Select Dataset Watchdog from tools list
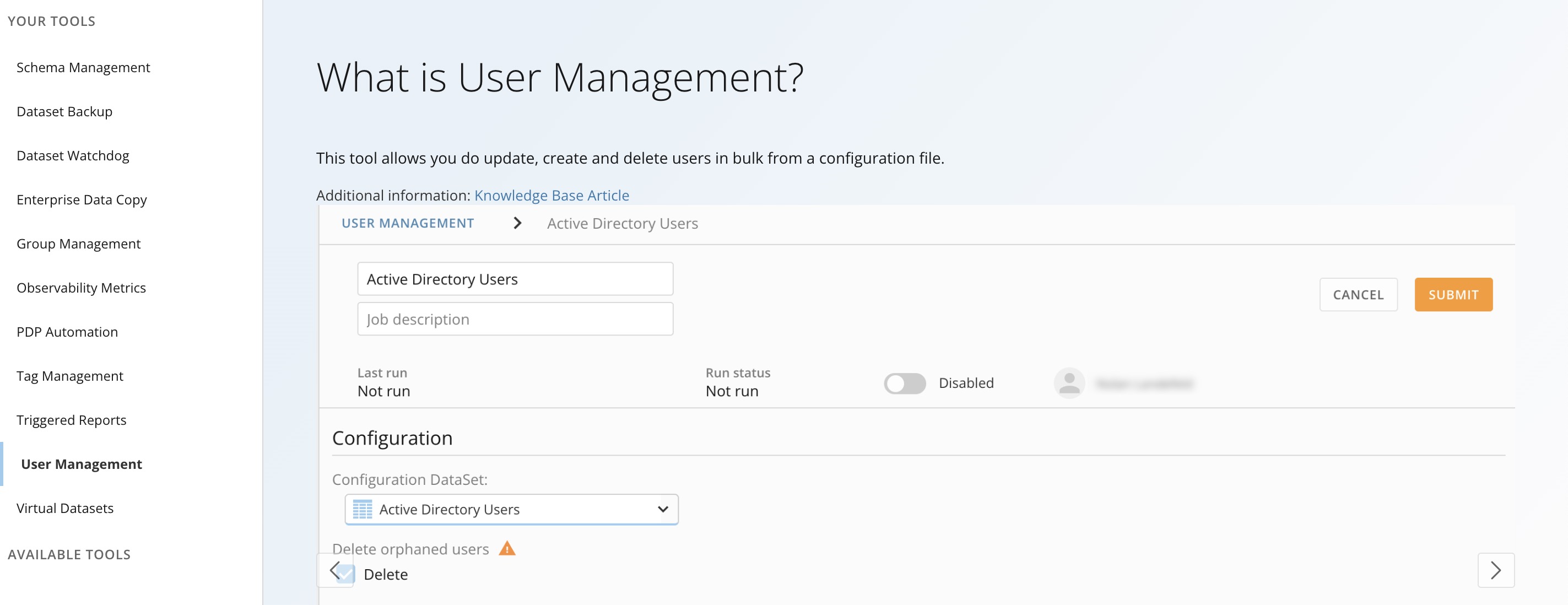The height and width of the screenshot is (605, 1568). pos(72,156)
